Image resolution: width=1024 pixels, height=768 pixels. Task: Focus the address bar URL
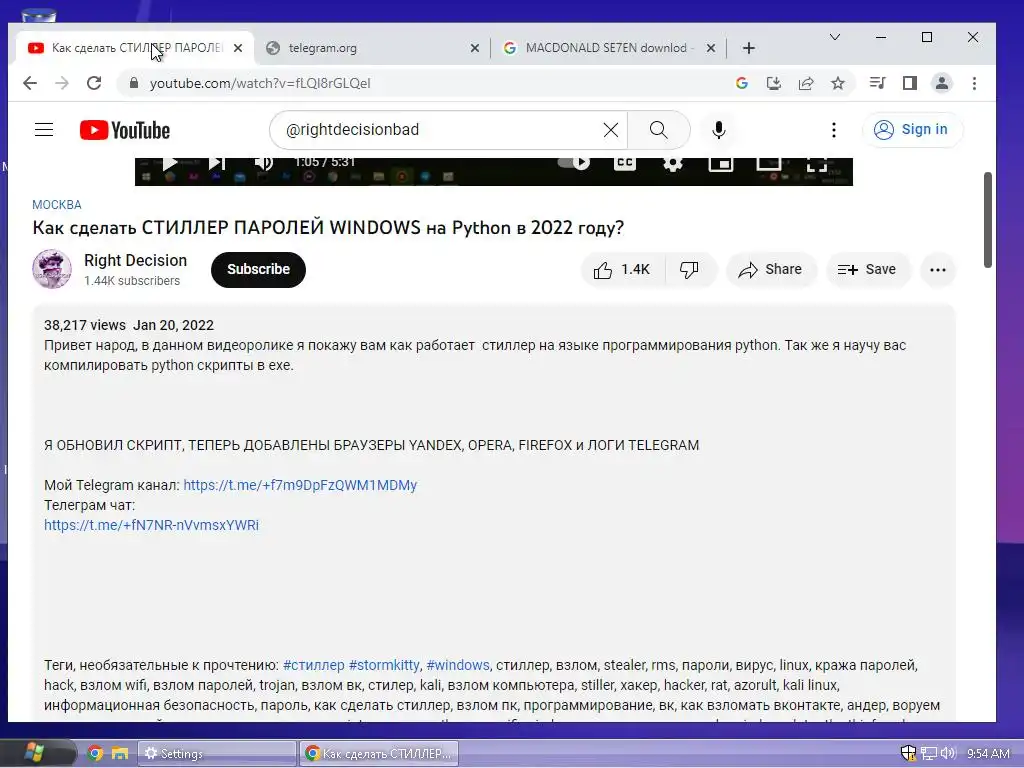point(259,83)
